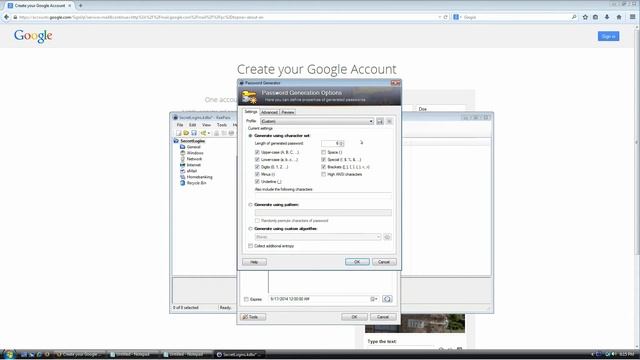The height and width of the screenshot is (360, 640).
Task: Open Firefox URL history dropdown arrow
Action: (440, 17)
